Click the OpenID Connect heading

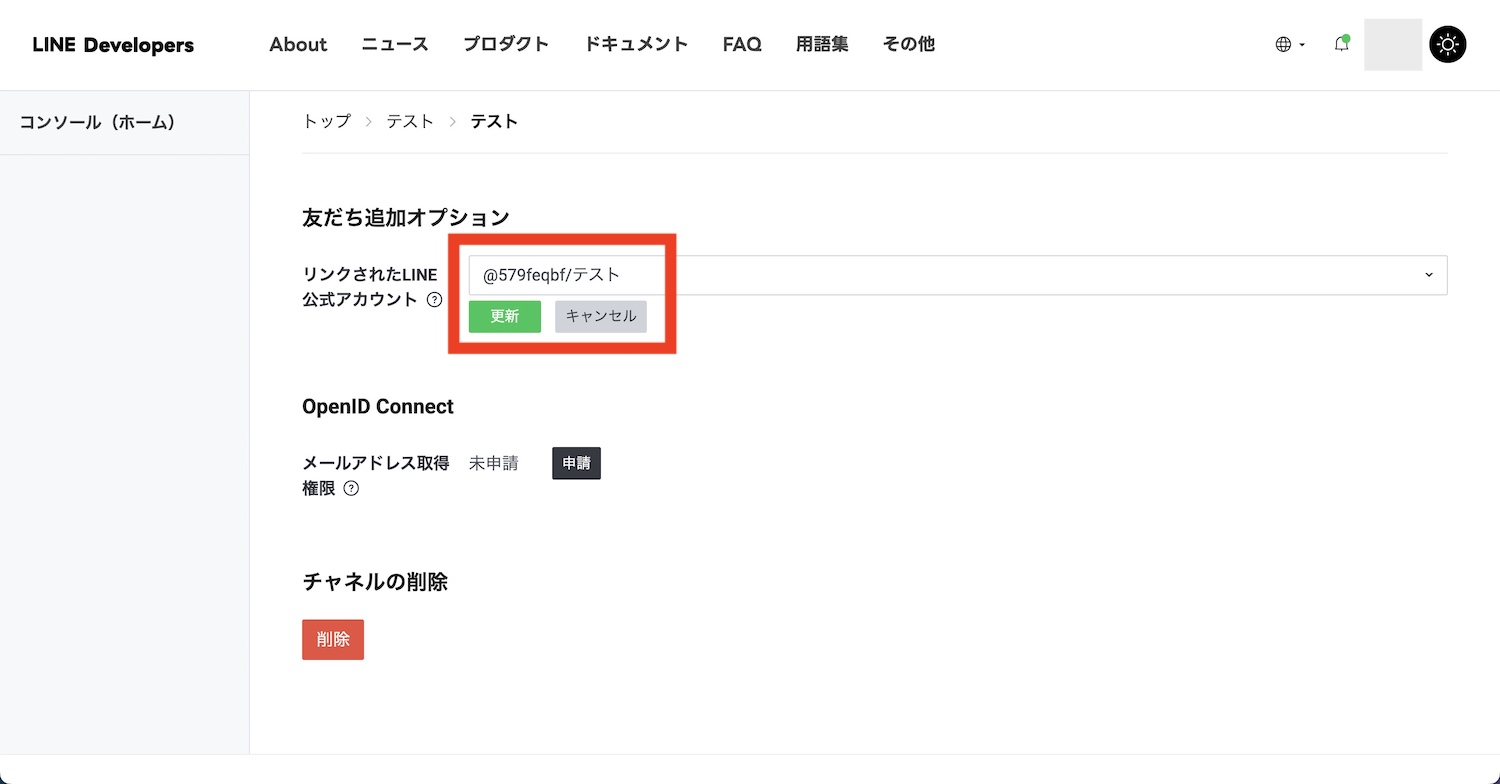378,407
